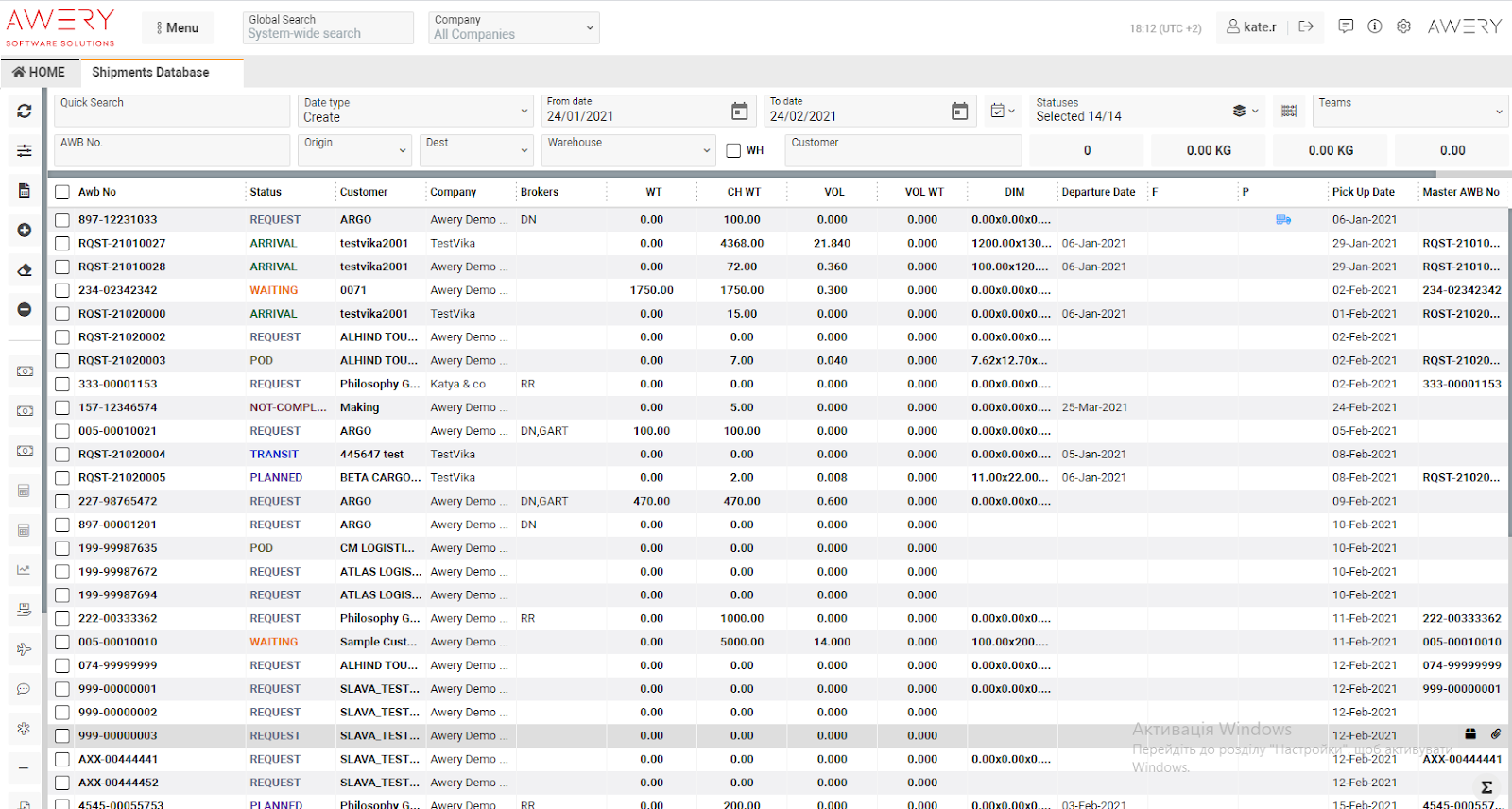Viewport: 1512px width, 809px height.
Task: Click the asterisk icon in the sidebar
Action: click(24, 729)
